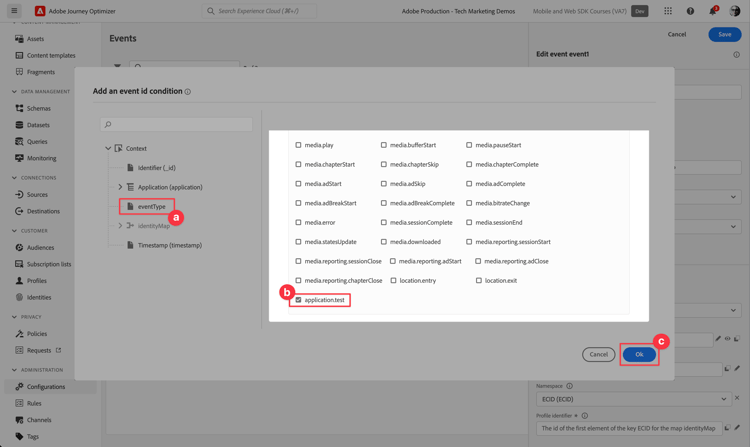The image size is (750, 447).
Task: Check the media.error checkbox
Action: click(298, 222)
